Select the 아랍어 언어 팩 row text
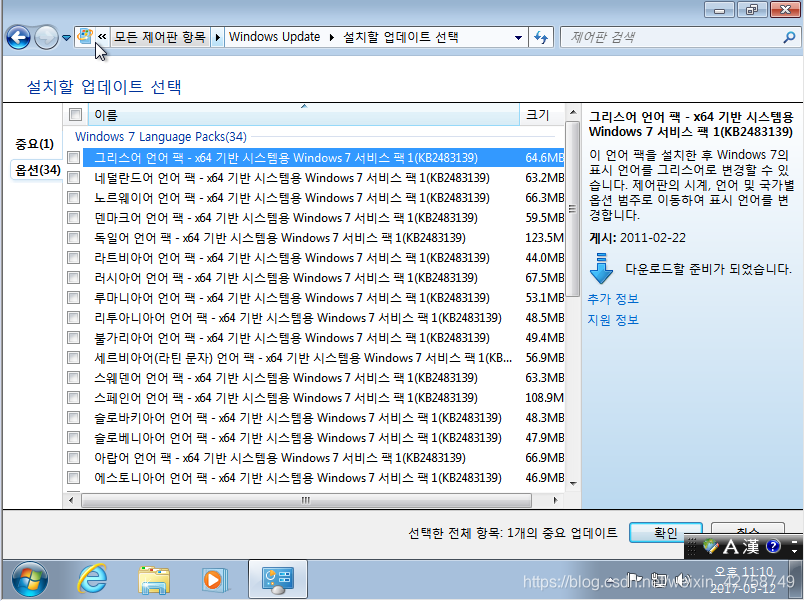The height and width of the screenshot is (601, 805). pos(280,458)
